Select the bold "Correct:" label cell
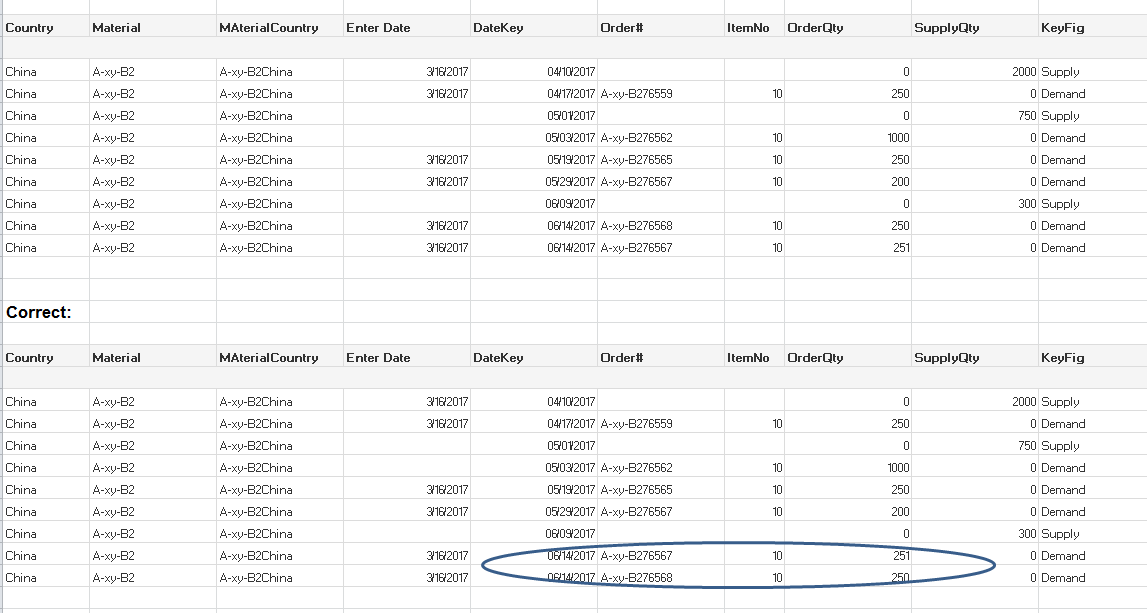Image resolution: width=1147 pixels, height=613 pixels. coord(39,312)
